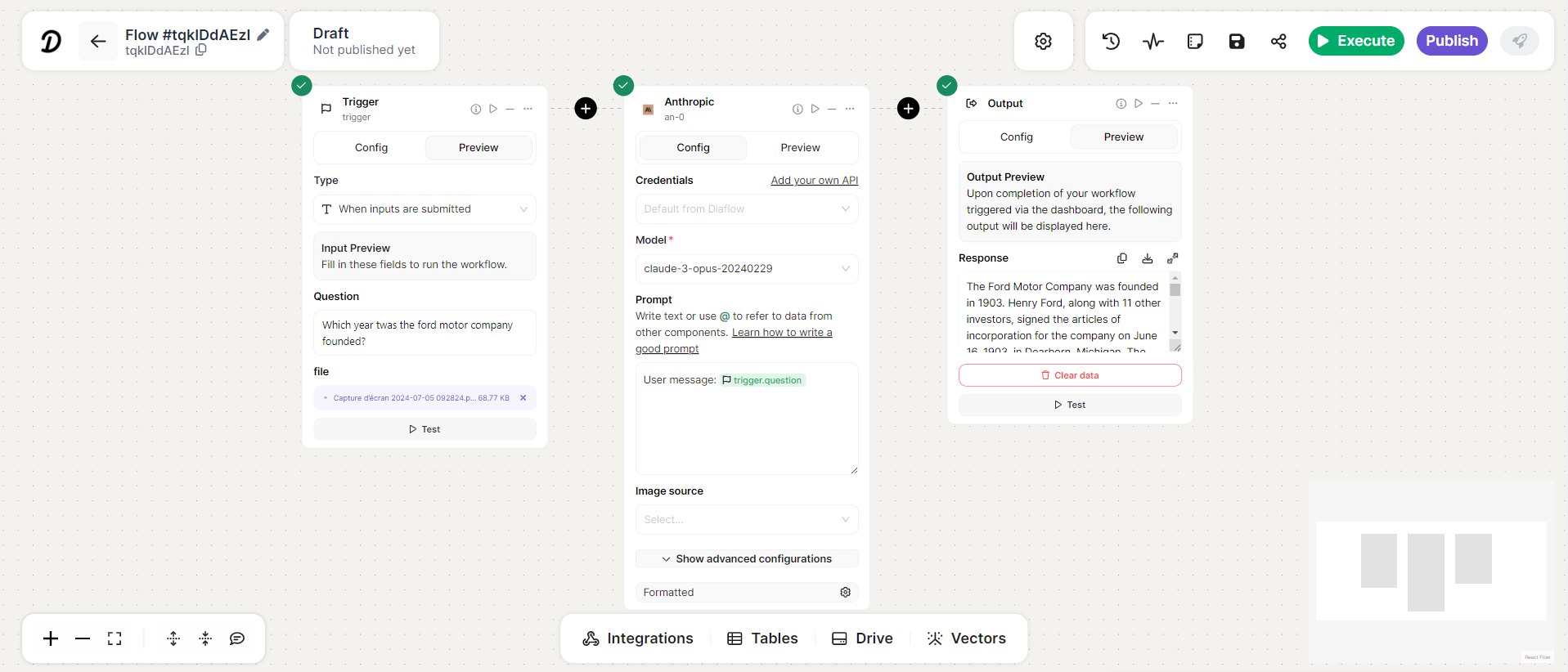
Task: Switch Trigger node to Config tab
Action: (x=371, y=148)
